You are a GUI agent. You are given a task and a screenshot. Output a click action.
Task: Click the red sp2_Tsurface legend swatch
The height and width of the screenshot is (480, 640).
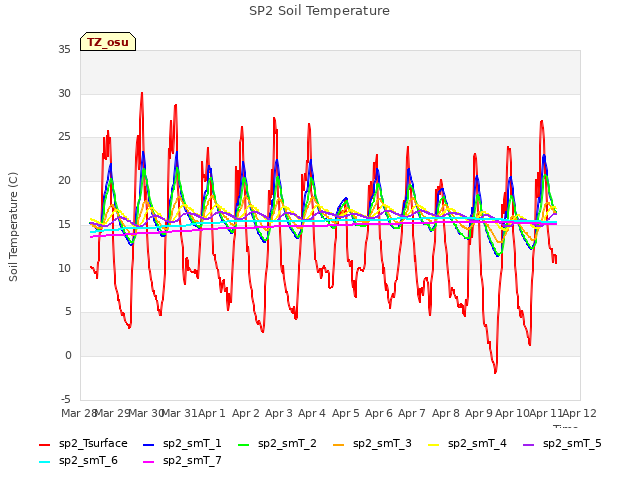click(44, 444)
